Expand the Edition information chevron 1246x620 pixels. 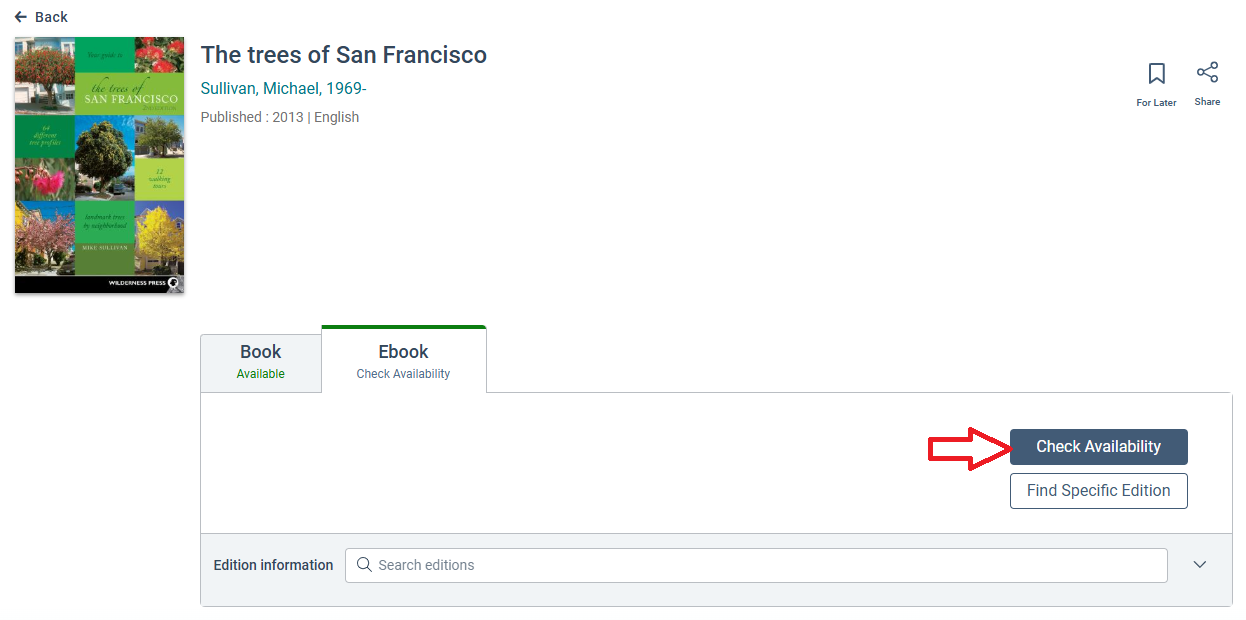(x=1200, y=565)
